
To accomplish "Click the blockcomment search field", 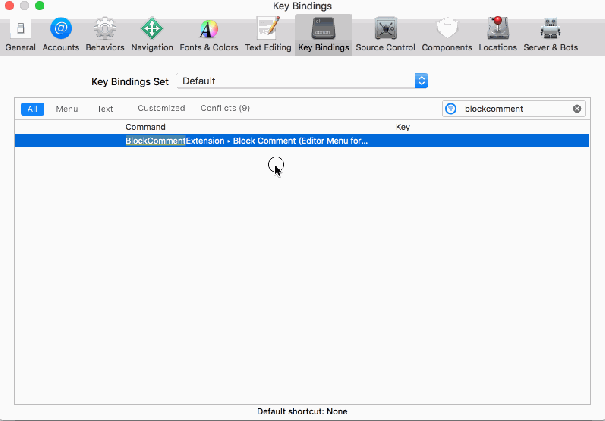I will click(515, 108).
